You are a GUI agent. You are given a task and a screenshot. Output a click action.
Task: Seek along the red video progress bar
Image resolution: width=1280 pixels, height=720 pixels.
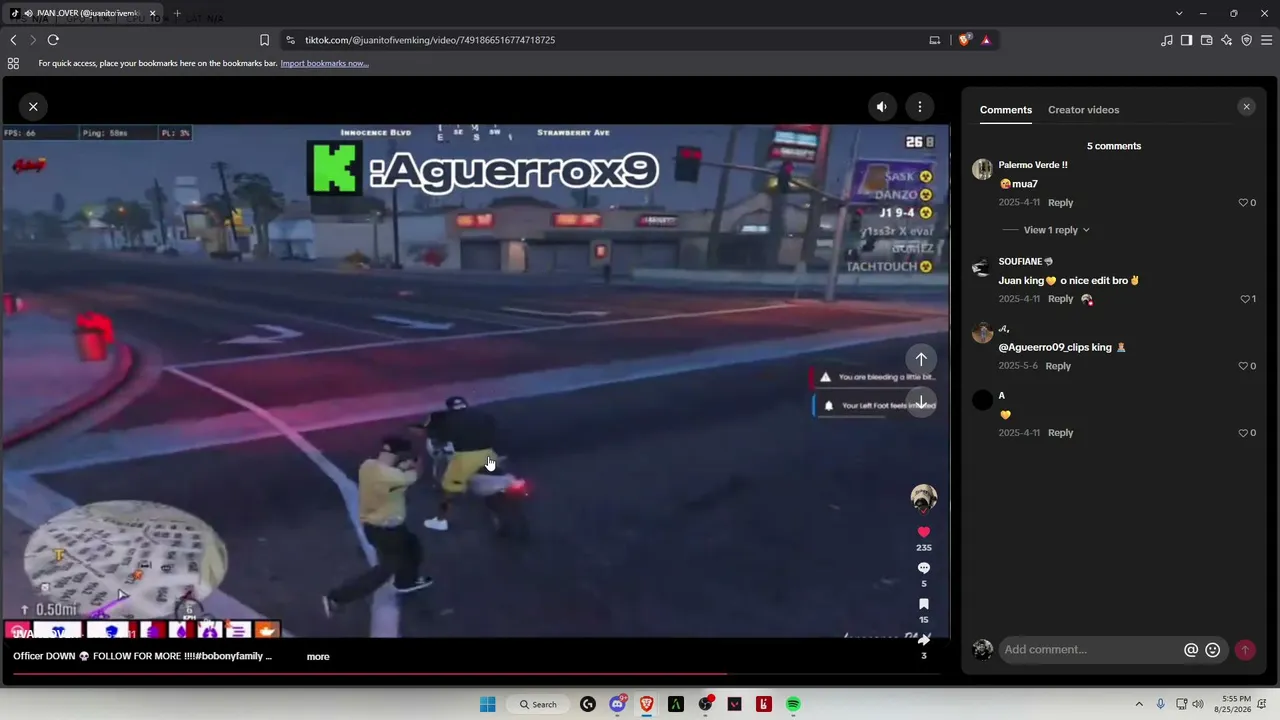click(x=476, y=674)
